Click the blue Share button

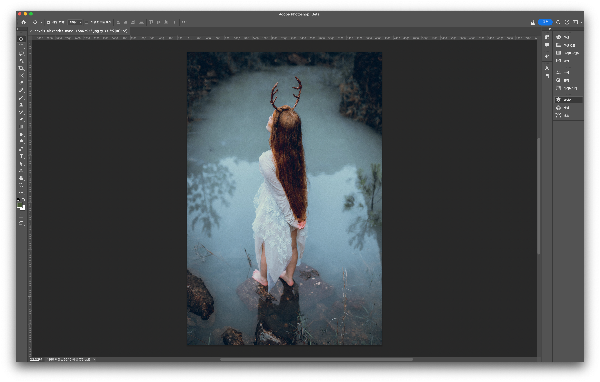tap(545, 22)
